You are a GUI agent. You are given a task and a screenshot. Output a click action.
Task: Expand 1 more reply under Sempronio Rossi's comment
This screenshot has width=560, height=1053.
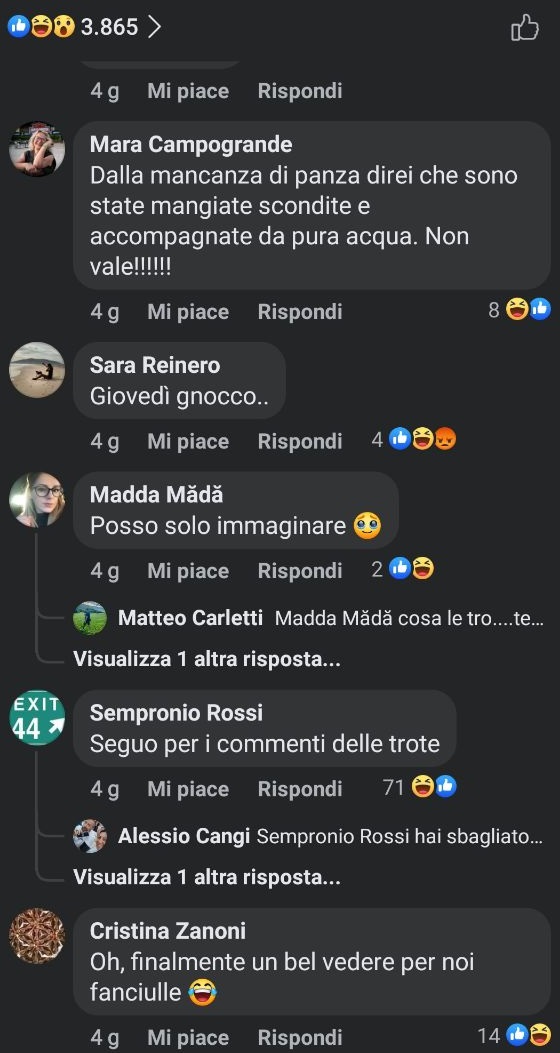pos(207,877)
